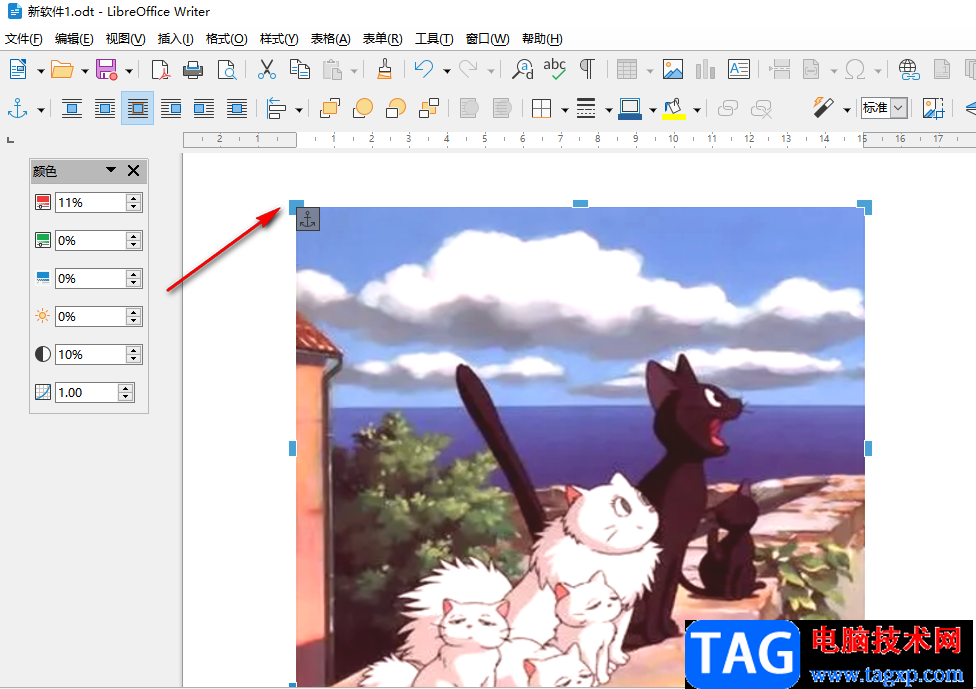This screenshot has height=689, width=976.
Task: Toggle print preview icon
Action: [227, 70]
